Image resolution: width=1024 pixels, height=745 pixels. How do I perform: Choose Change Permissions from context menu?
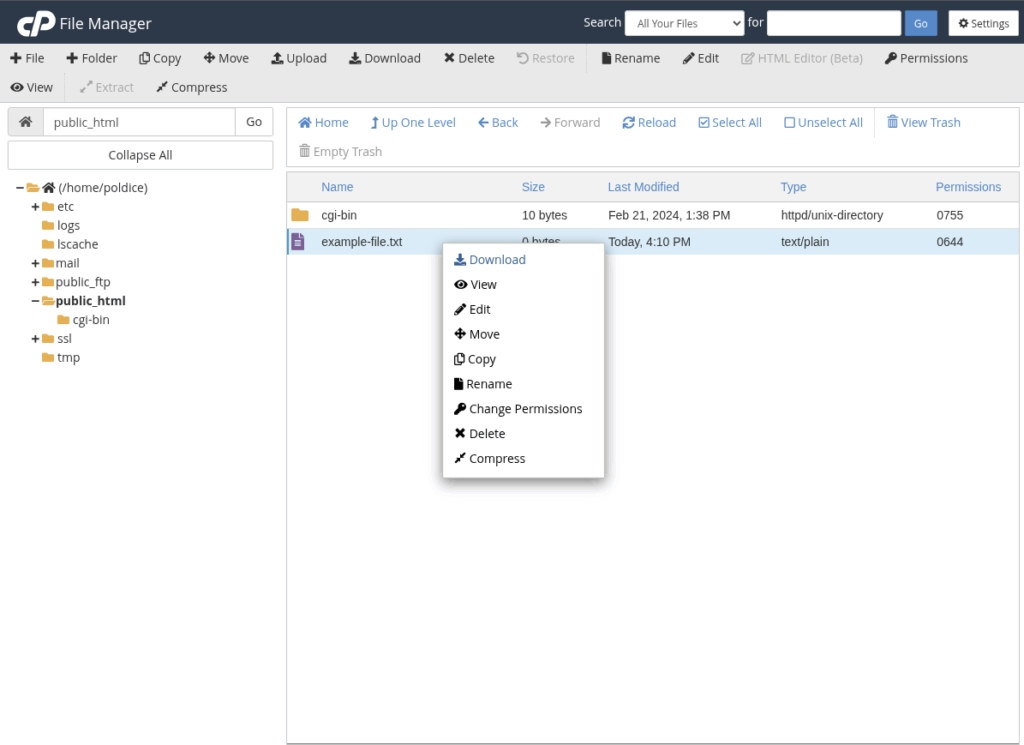[x=524, y=409]
